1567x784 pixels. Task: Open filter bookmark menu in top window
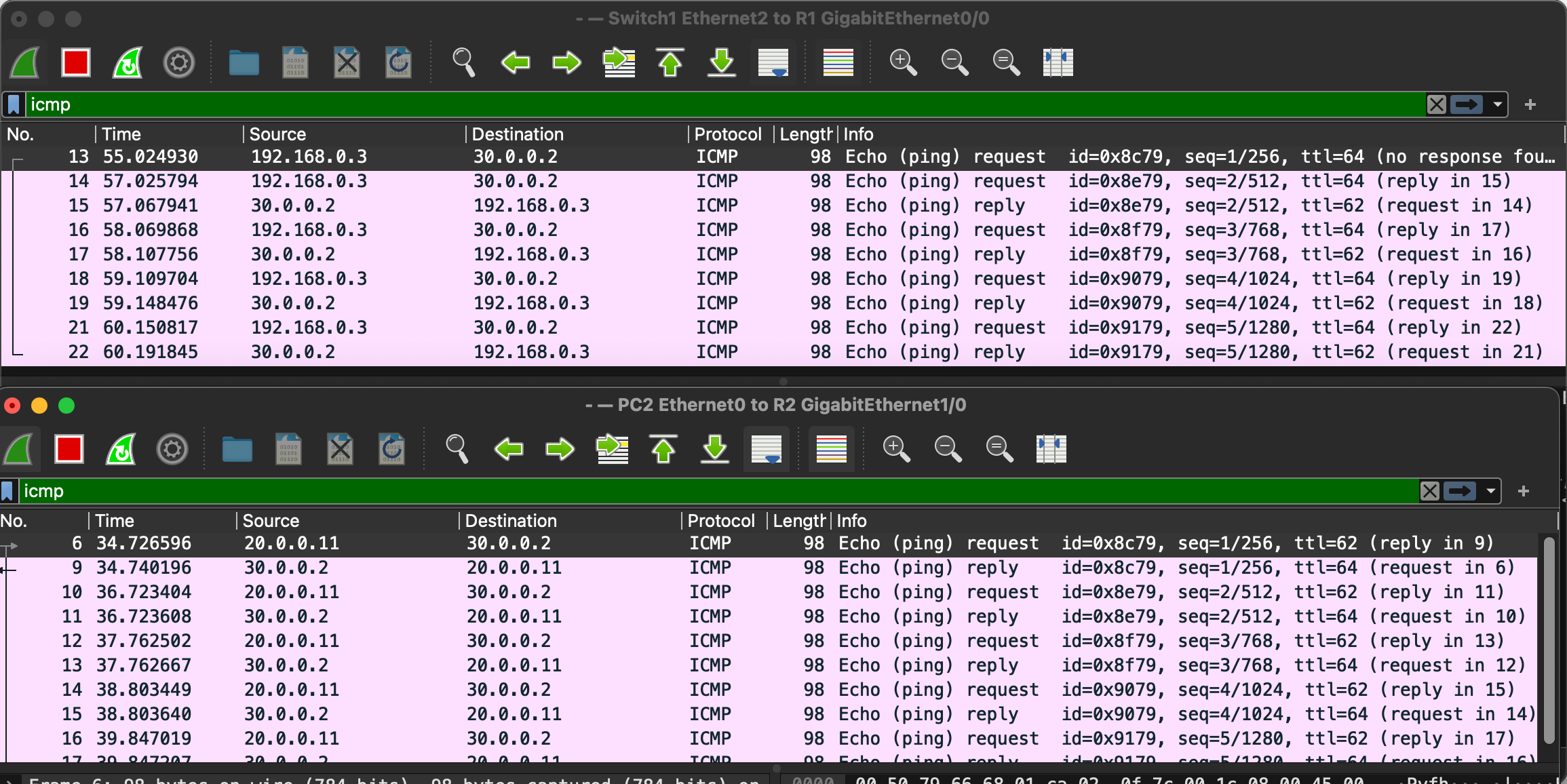pos(14,104)
